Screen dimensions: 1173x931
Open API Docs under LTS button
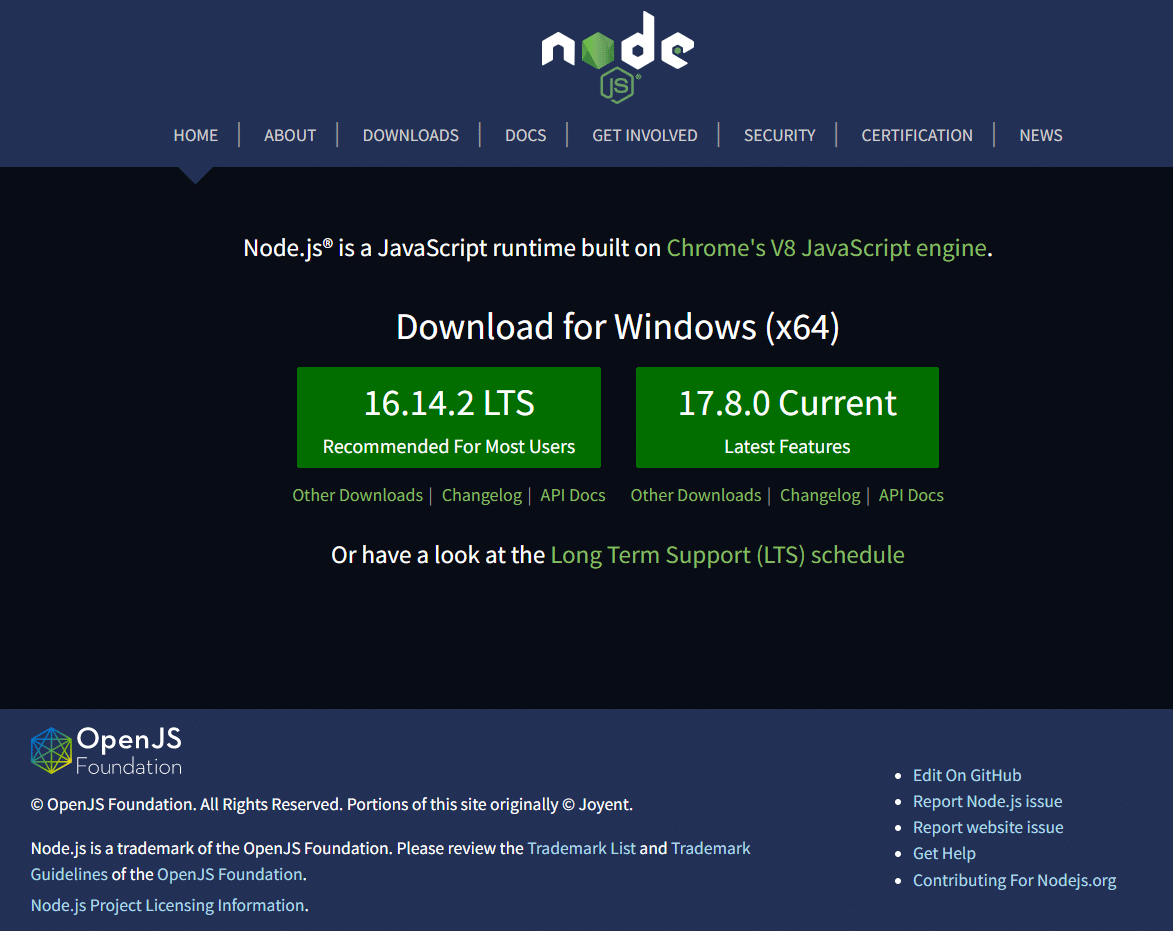coord(573,496)
